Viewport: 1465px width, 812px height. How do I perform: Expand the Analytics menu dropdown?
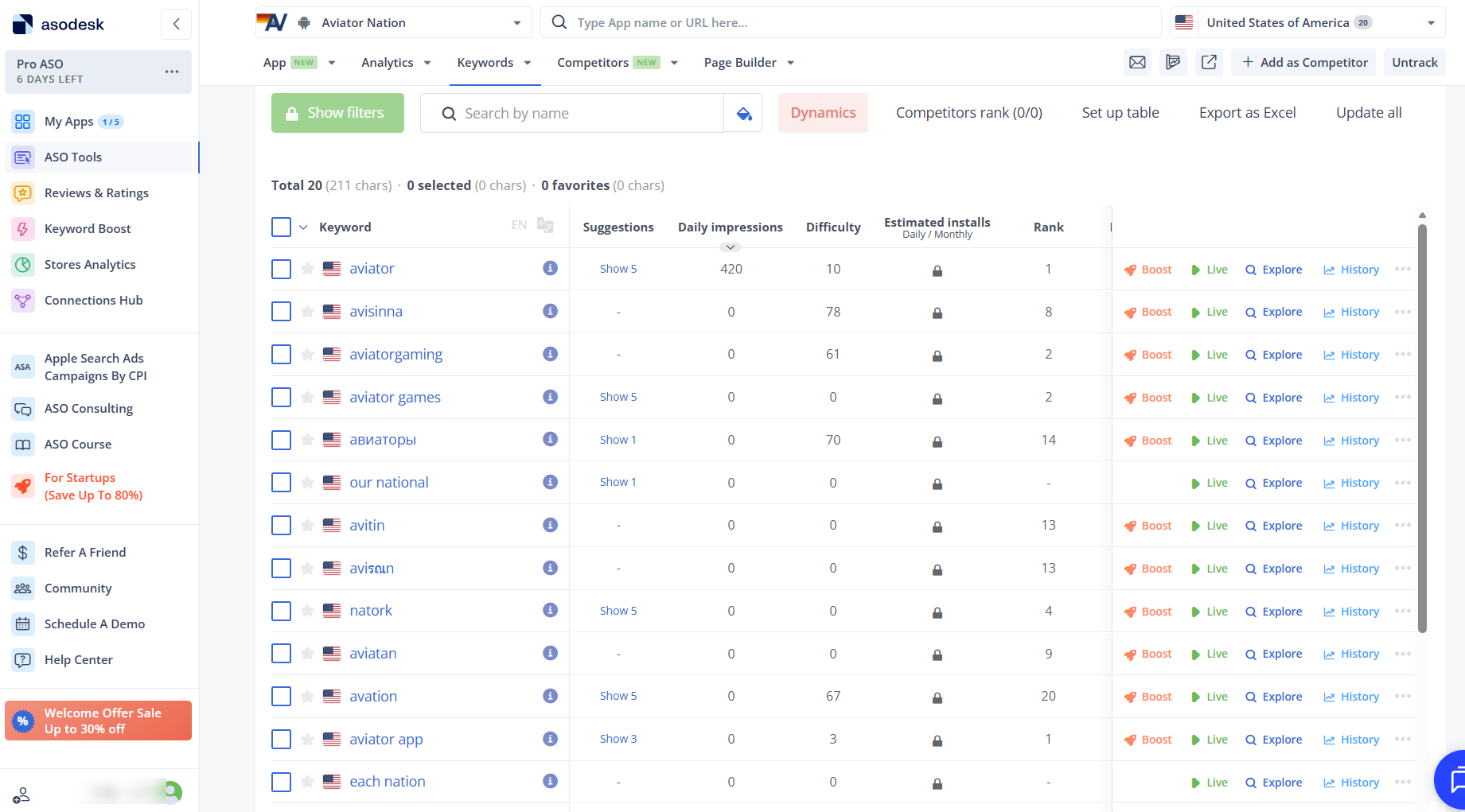[396, 63]
